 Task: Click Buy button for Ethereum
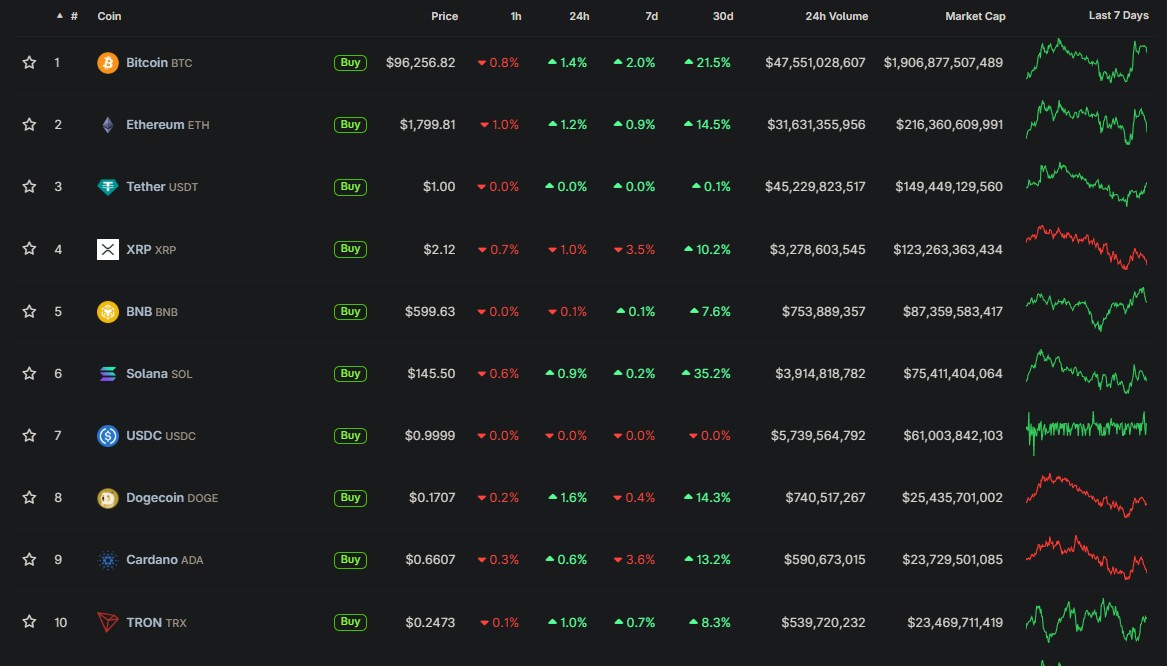coord(351,125)
